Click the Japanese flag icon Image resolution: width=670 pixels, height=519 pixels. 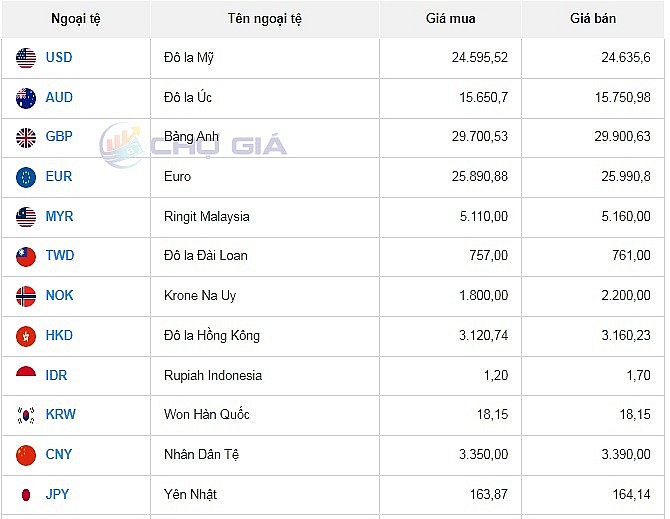point(26,494)
